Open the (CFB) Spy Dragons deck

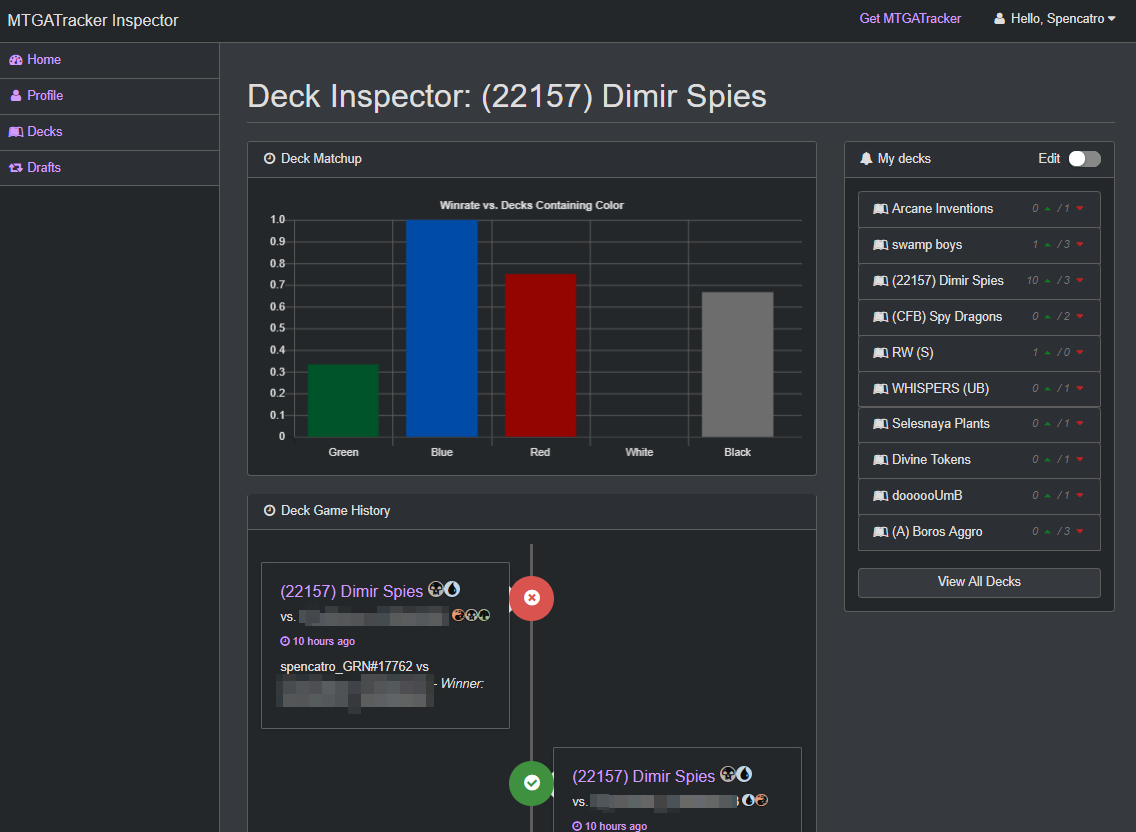pos(979,317)
